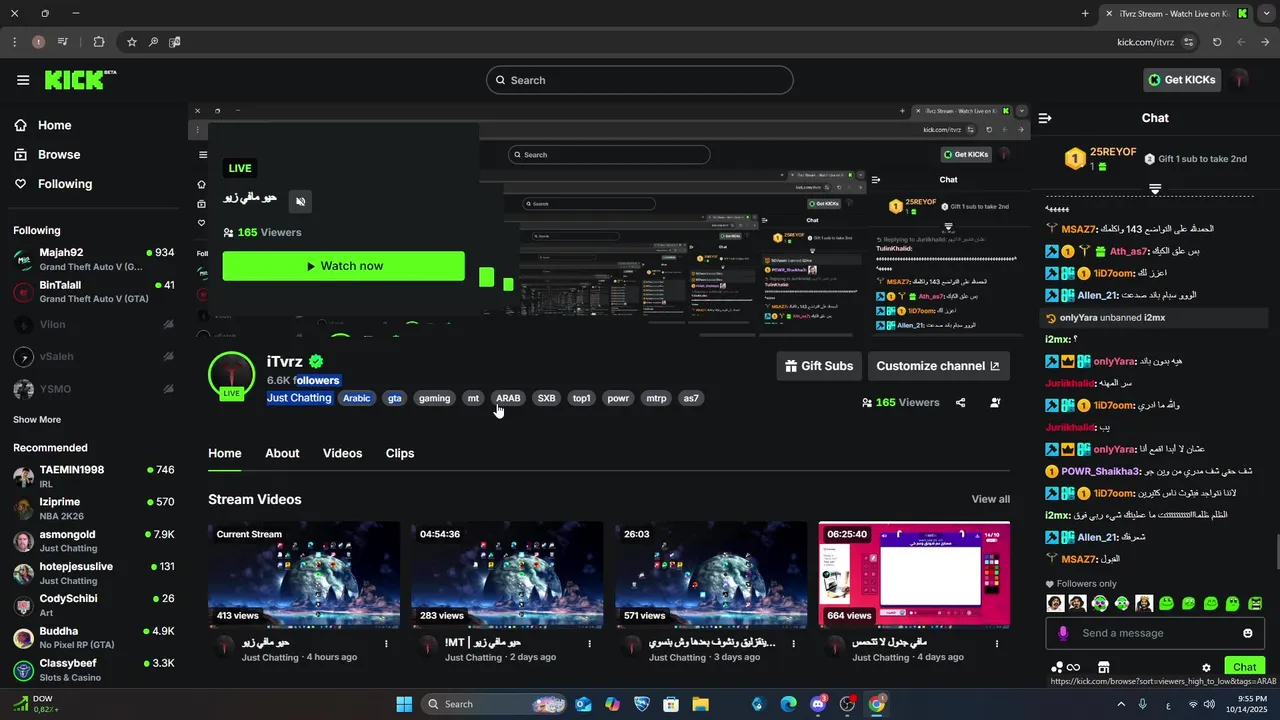
Task: Insert the angry green Kick emote
Action: 1256,603
